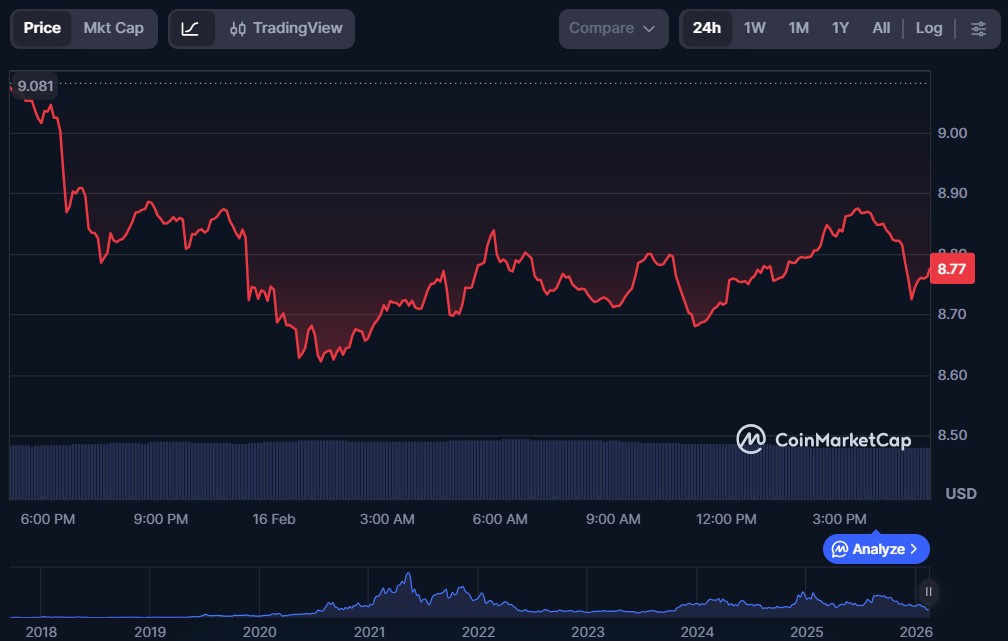Image resolution: width=1008 pixels, height=641 pixels.
Task: Click the 2021 peak in overview chart
Action: click(408, 577)
